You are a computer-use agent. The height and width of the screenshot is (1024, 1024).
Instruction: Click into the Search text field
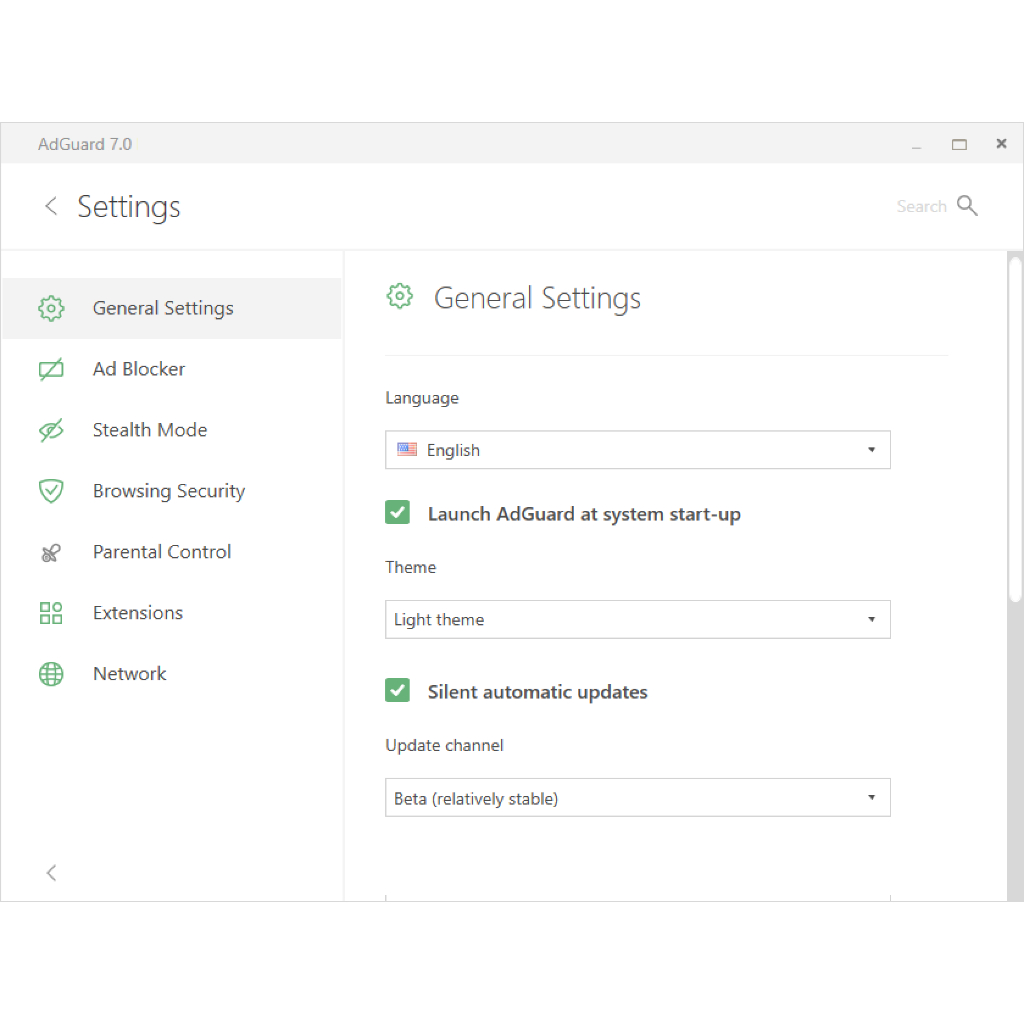[920, 207]
